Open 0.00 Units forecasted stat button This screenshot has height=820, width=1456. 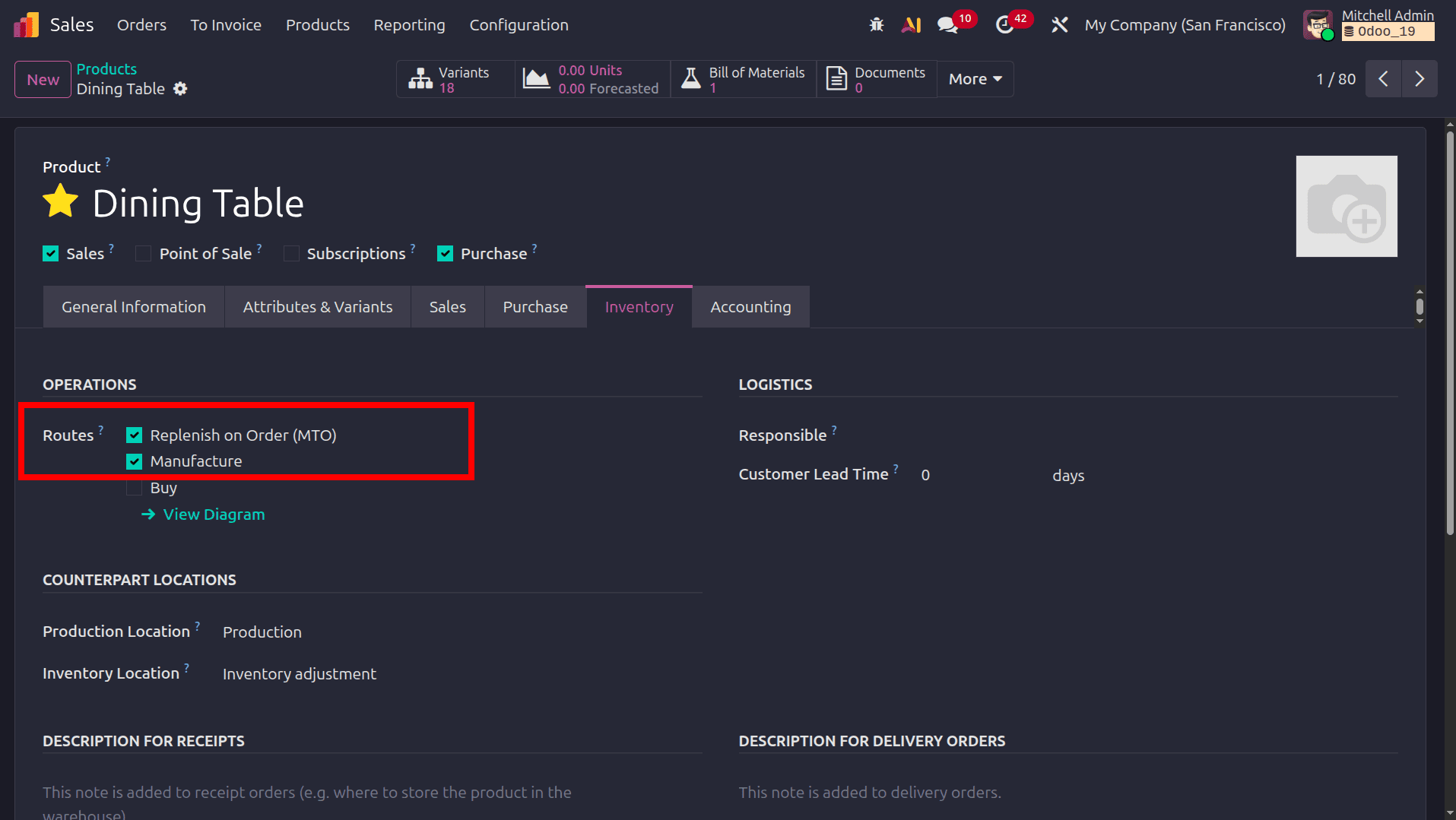pyautogui.click(x=593, y=79)
